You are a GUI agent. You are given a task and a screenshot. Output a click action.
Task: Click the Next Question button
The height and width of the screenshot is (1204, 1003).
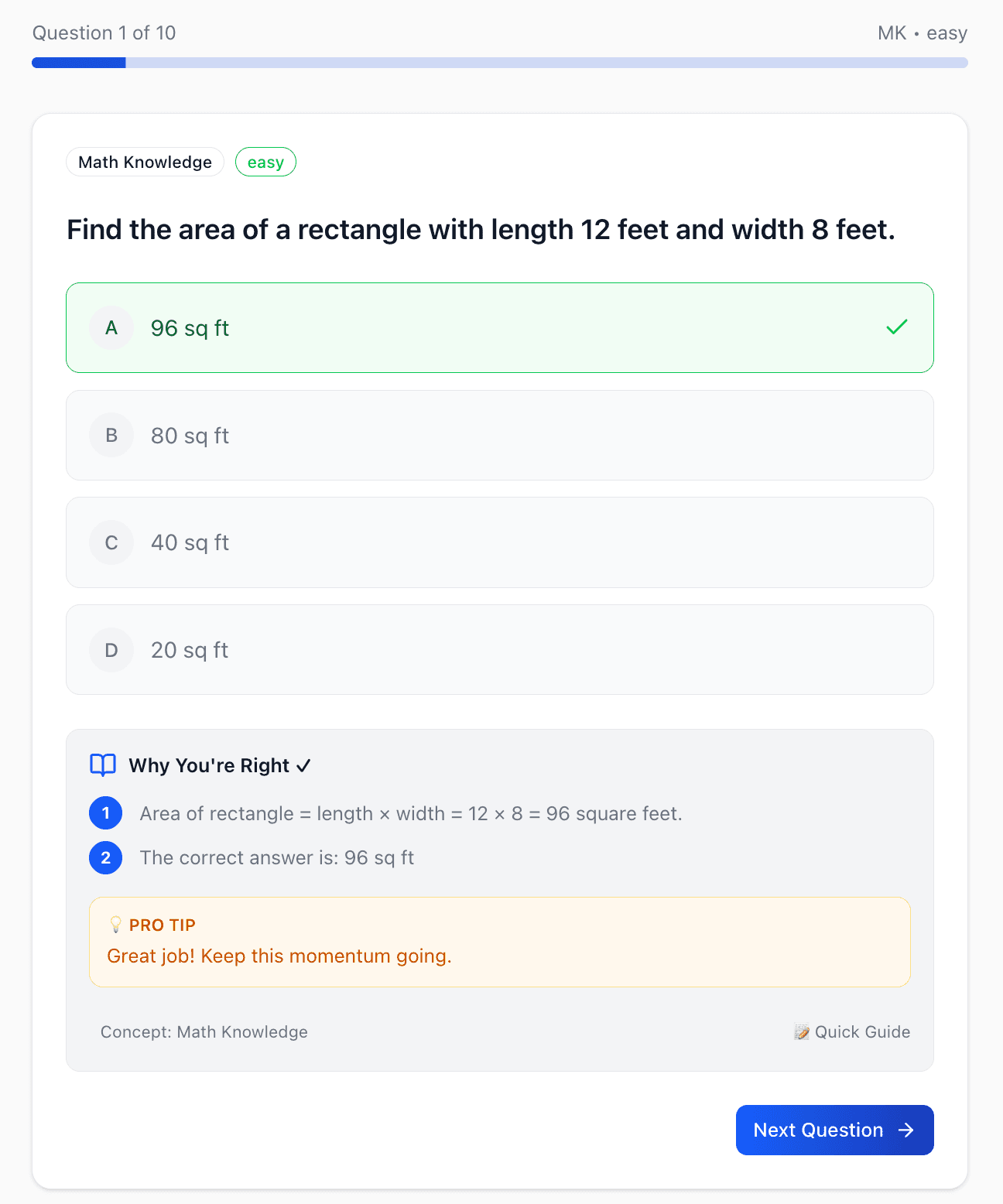click(x=834, y=1130)
